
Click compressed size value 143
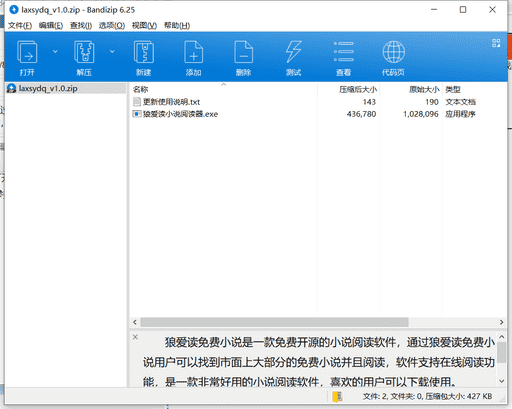pyautogui.click(x=369, y=102)
